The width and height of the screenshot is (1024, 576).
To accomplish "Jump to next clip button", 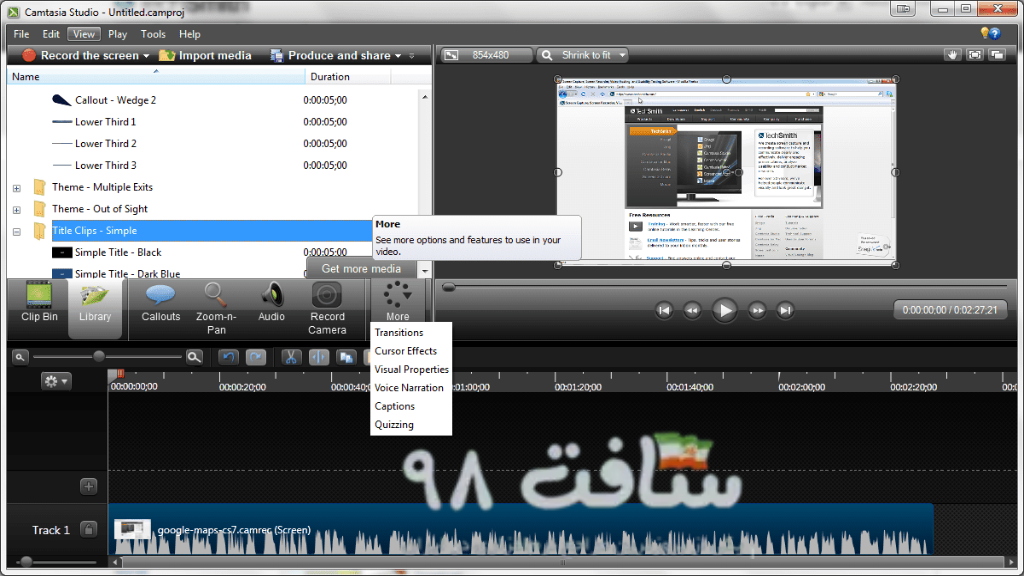I will [785, 310].
